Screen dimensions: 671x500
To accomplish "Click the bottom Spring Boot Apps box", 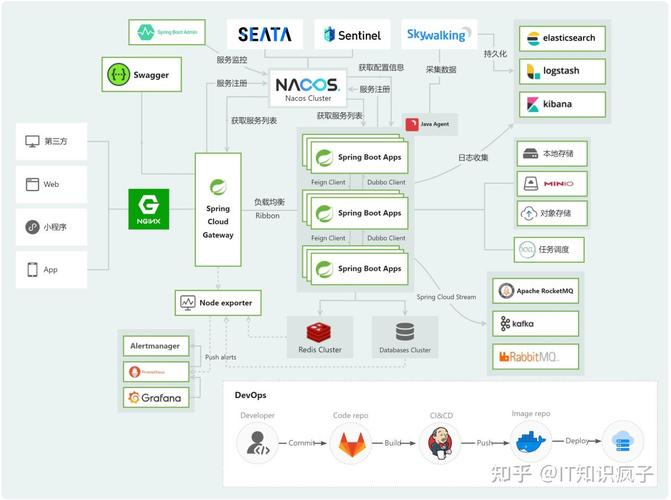I will [x=359, y=268].
